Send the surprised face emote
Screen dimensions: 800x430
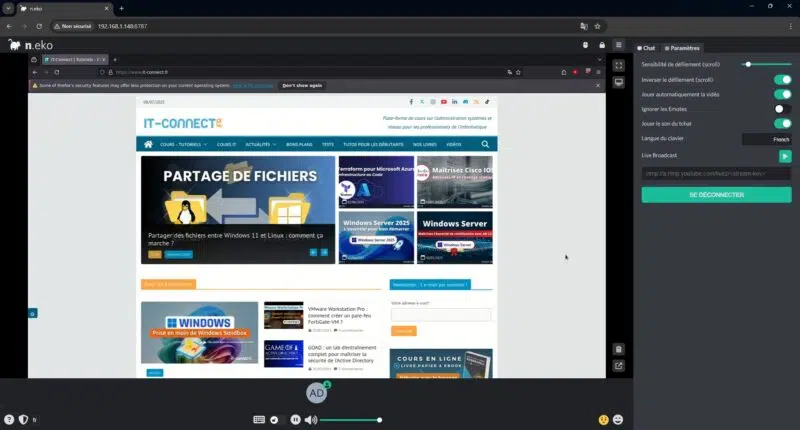[604, 420]
